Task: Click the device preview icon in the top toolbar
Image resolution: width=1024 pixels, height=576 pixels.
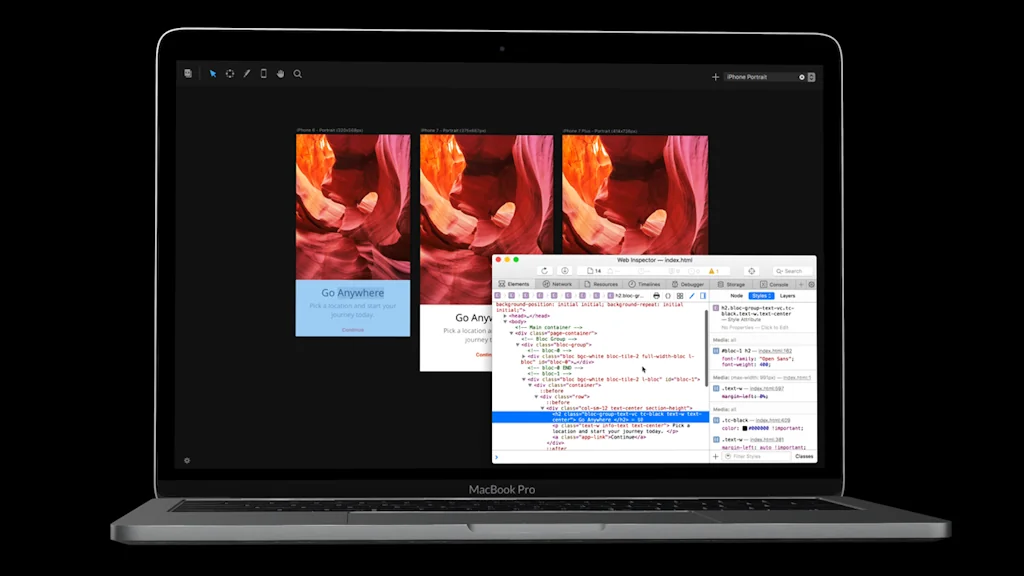Action: pyautogui.click(x=263, y=73)
